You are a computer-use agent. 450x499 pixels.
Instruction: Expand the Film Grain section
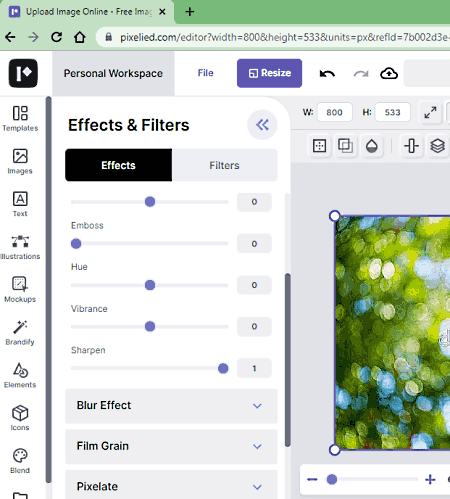[x=171, y=446]
